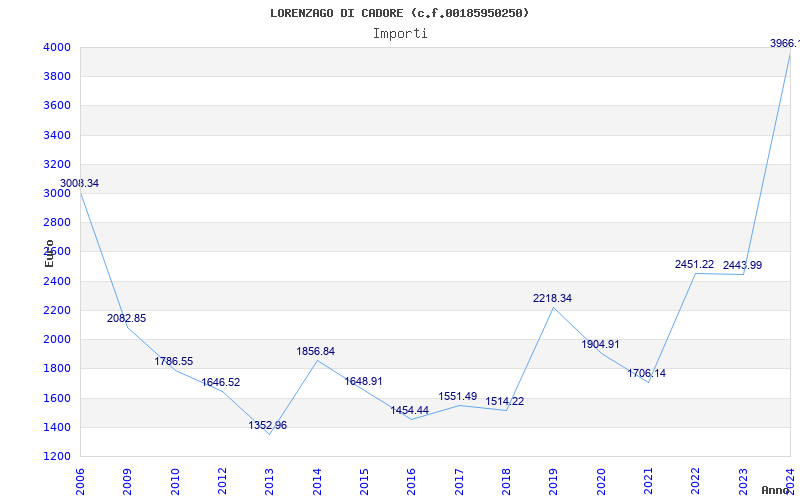
Task: Click the 2015 x-axis year label
Action: click(x=364, y=482)
